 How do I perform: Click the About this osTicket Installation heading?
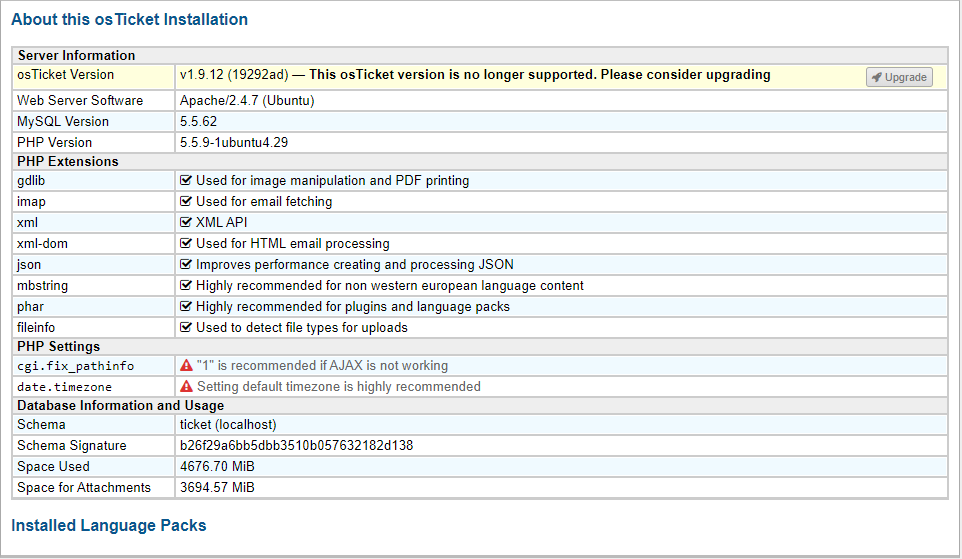(129, 19)
